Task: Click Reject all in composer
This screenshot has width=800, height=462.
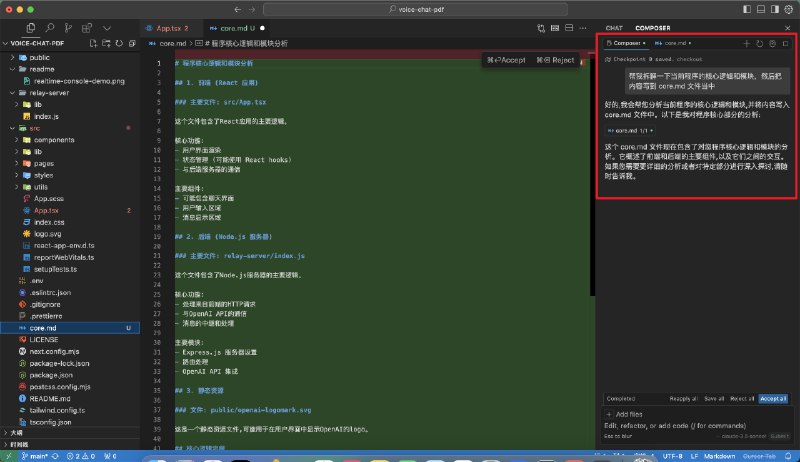Action: 742,399
